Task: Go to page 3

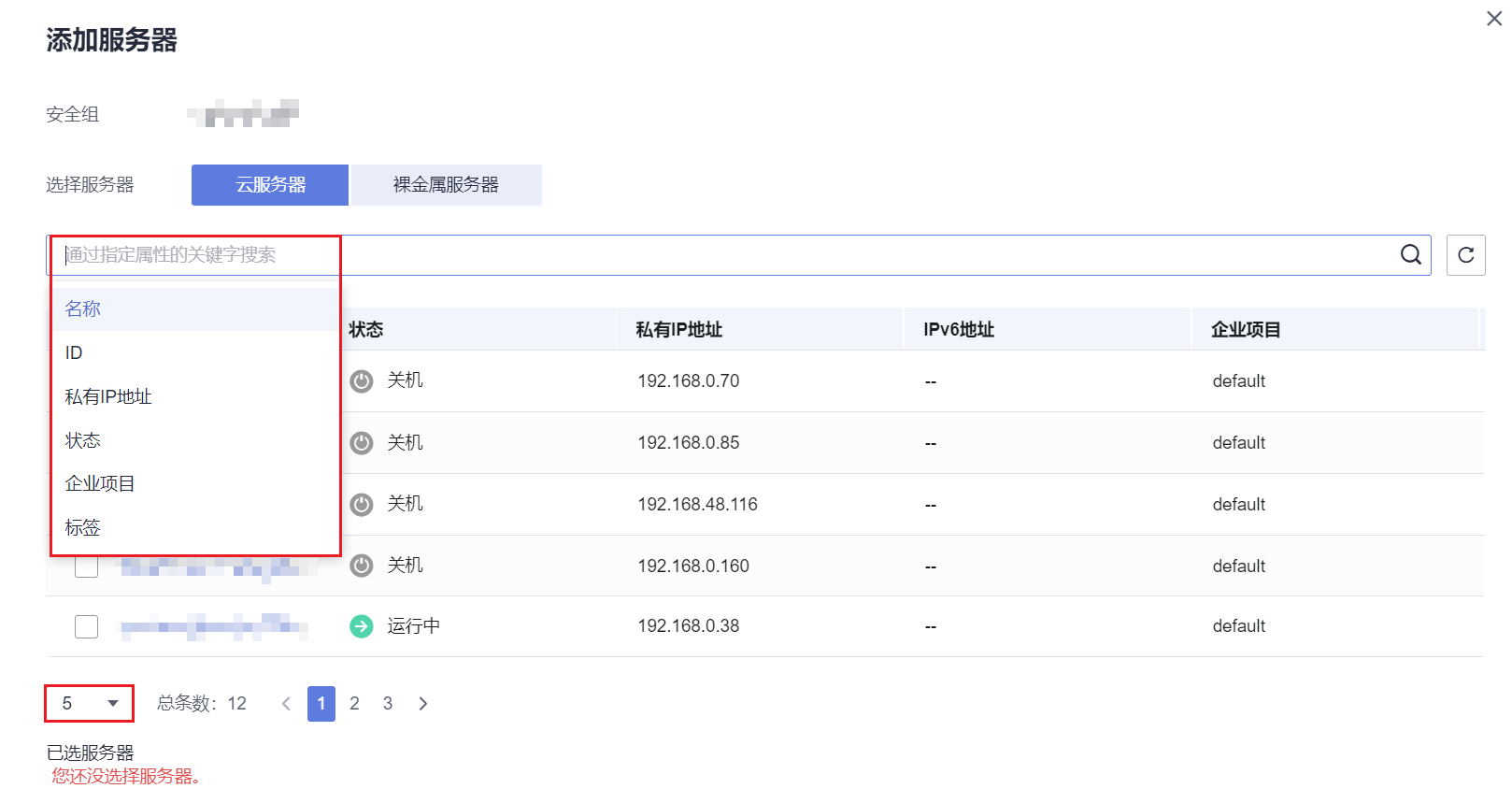Action: [388, 704]
